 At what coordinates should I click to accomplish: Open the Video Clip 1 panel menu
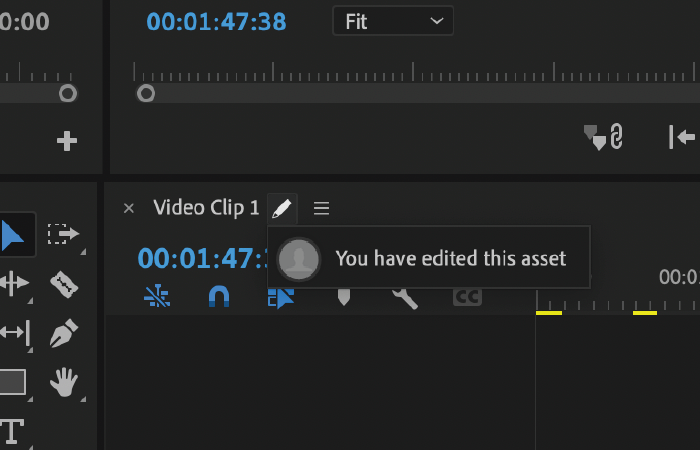pos(321,208)
